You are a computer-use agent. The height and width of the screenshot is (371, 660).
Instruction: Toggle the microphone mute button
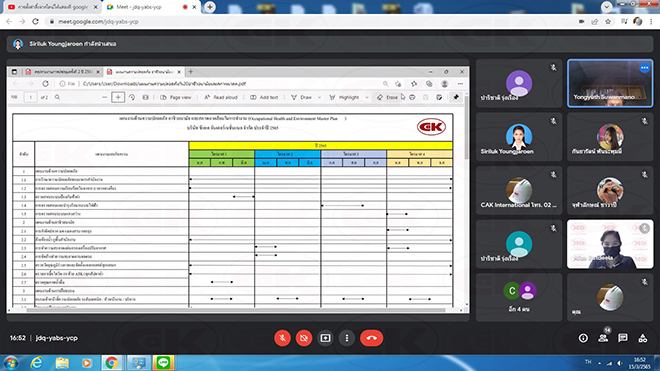[282, 338]
